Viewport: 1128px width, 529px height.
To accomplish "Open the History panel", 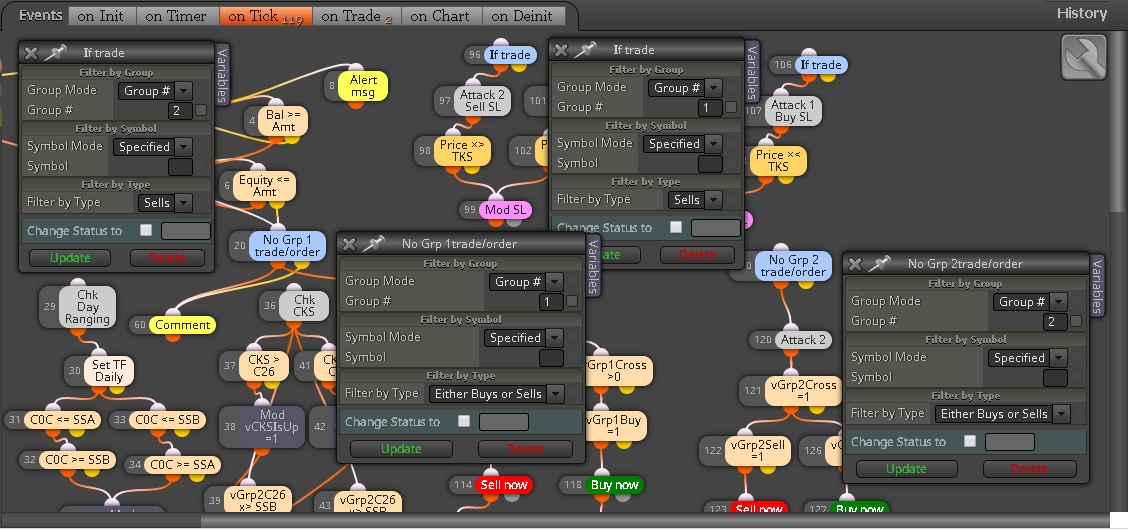I will point(1082,13).
